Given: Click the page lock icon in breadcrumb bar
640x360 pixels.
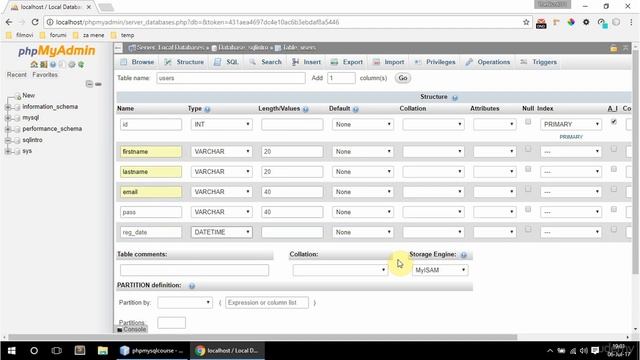Looking at the screenshot, I should click(613, 48).
